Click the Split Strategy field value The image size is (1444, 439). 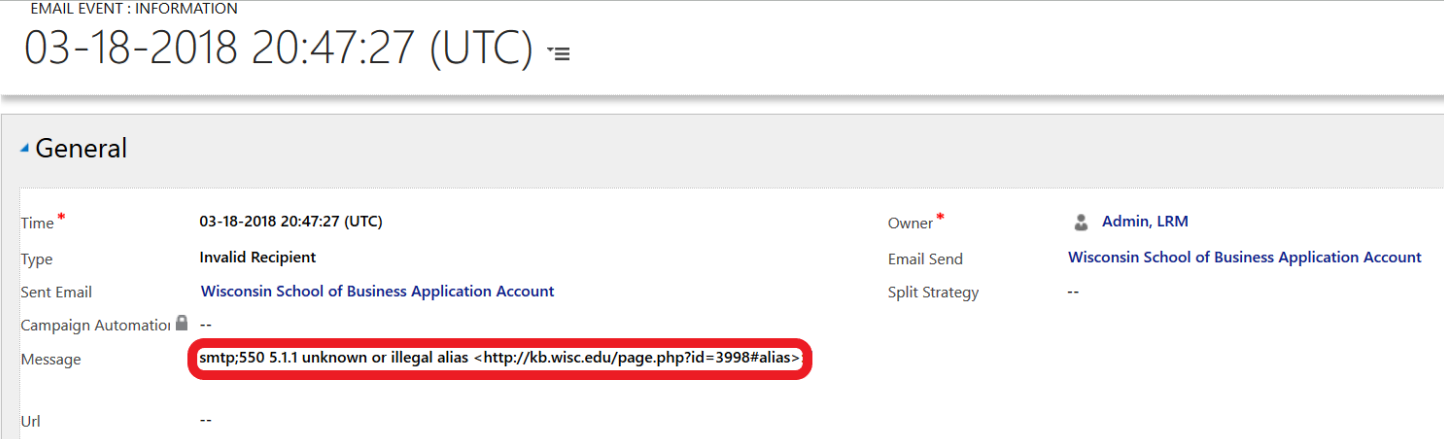1073,292
